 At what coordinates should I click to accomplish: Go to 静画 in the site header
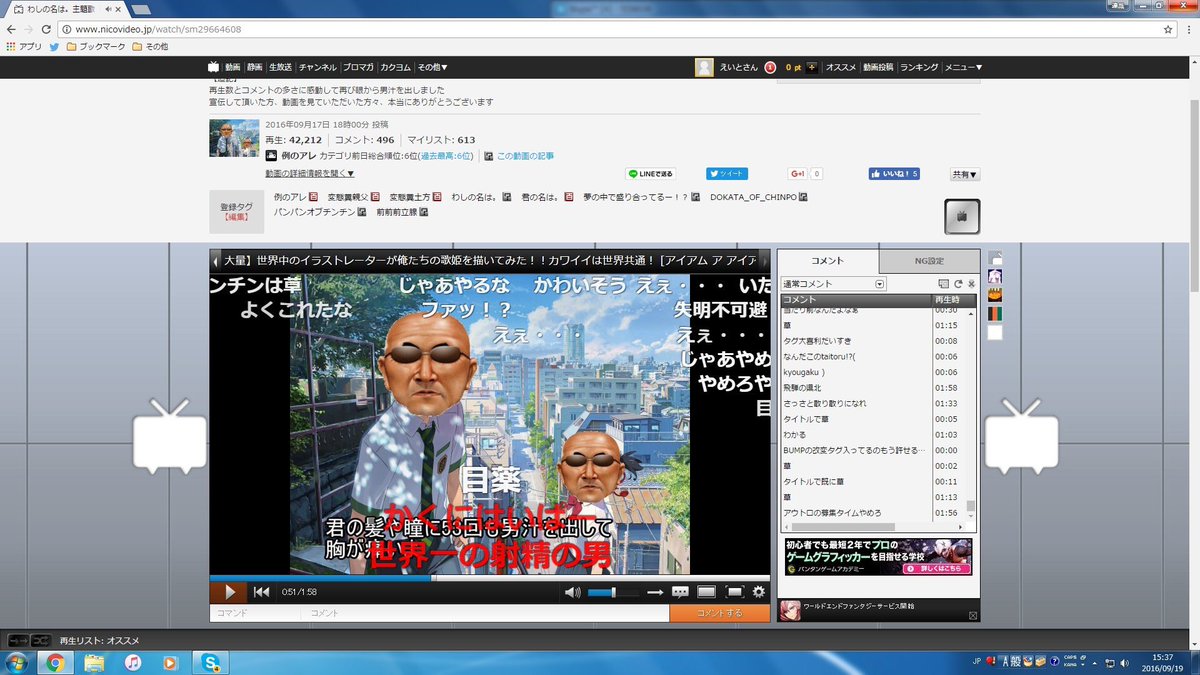[x=255, y=67]
